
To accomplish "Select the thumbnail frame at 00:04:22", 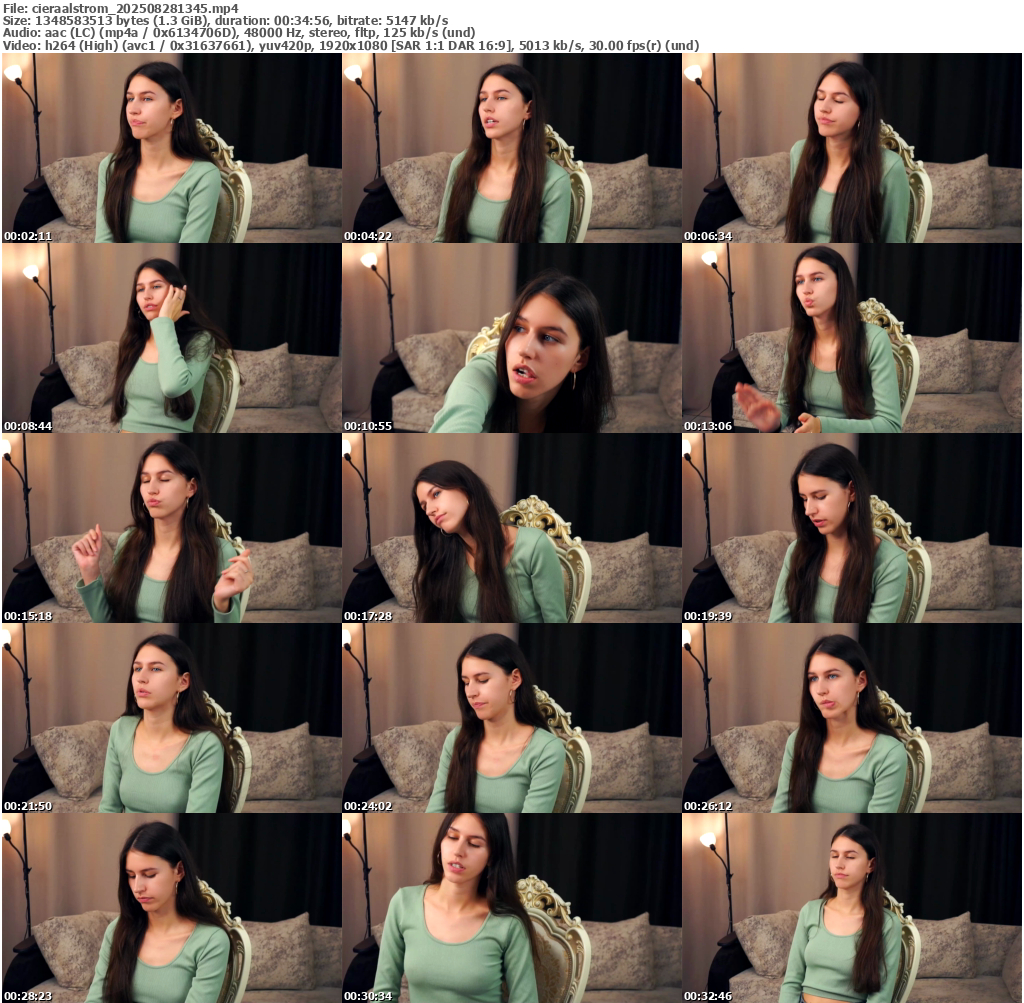I will click(512, 148).
